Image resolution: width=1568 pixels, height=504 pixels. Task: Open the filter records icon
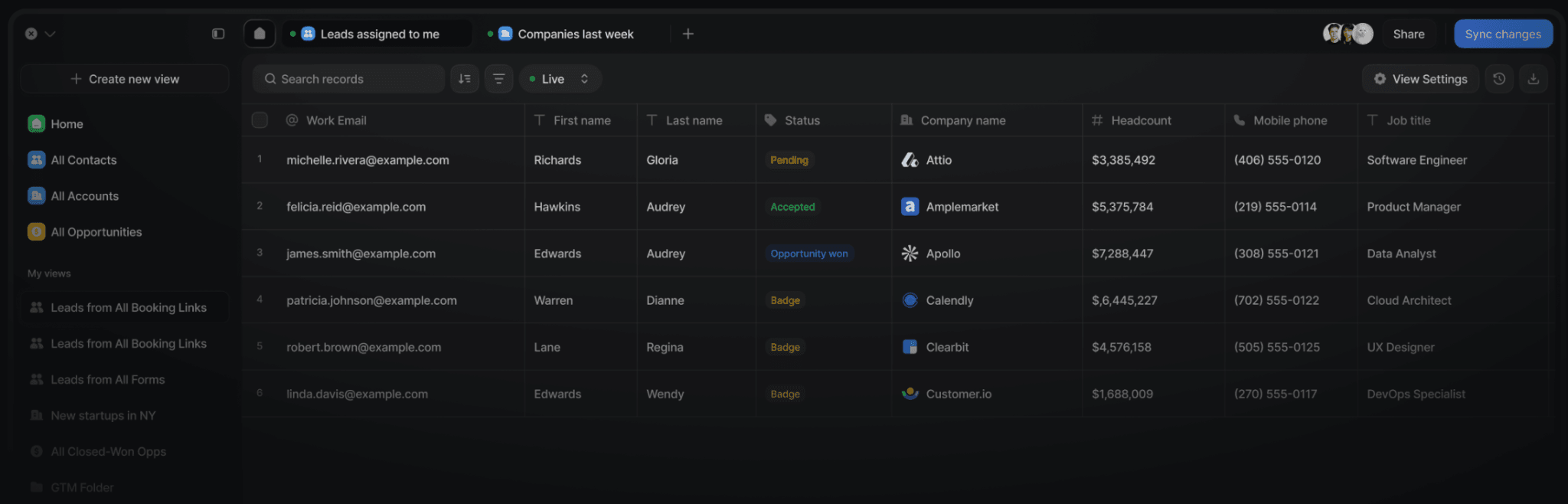click(498, 79)
